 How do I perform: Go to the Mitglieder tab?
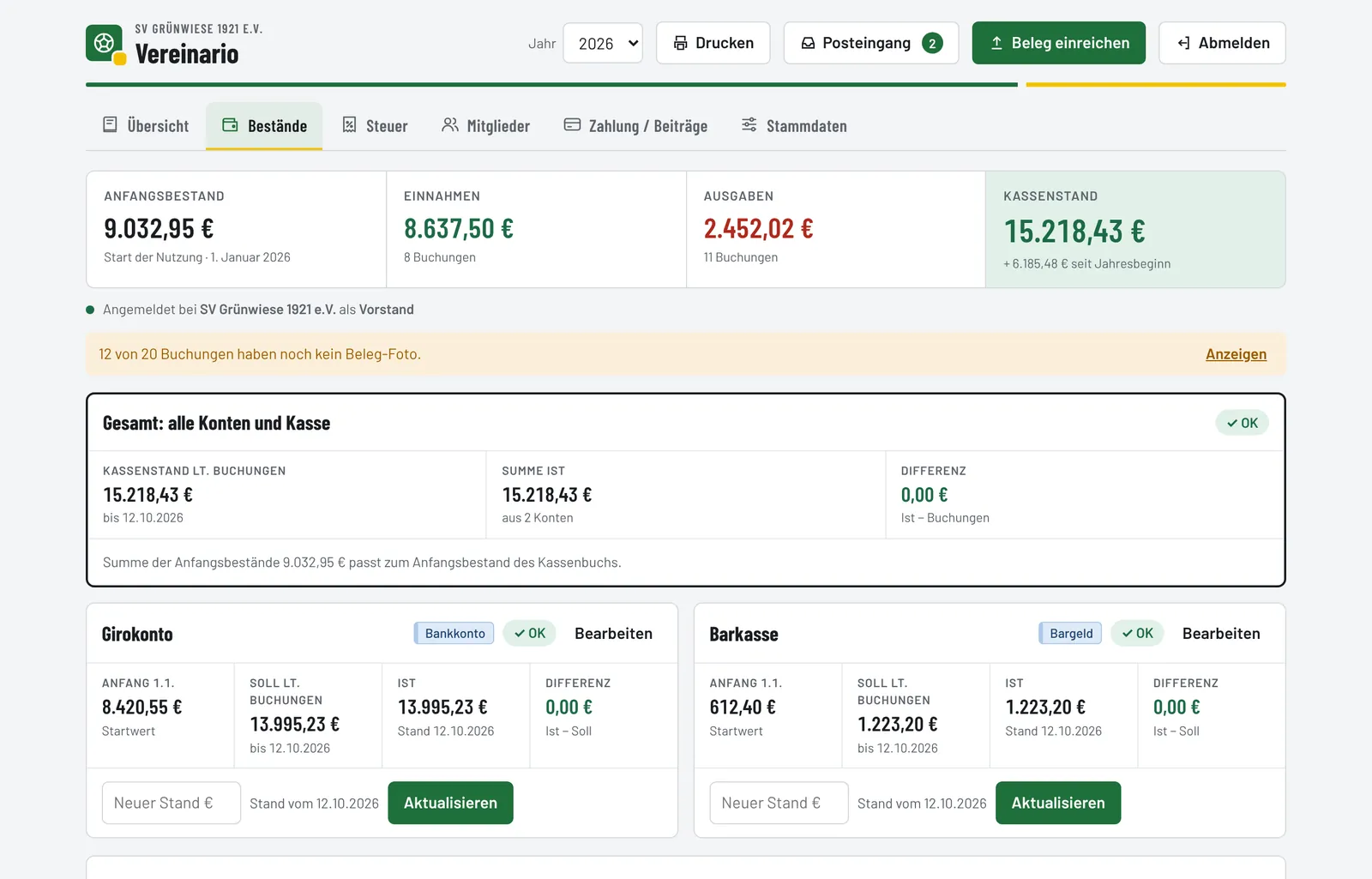(x=486, y=126)
